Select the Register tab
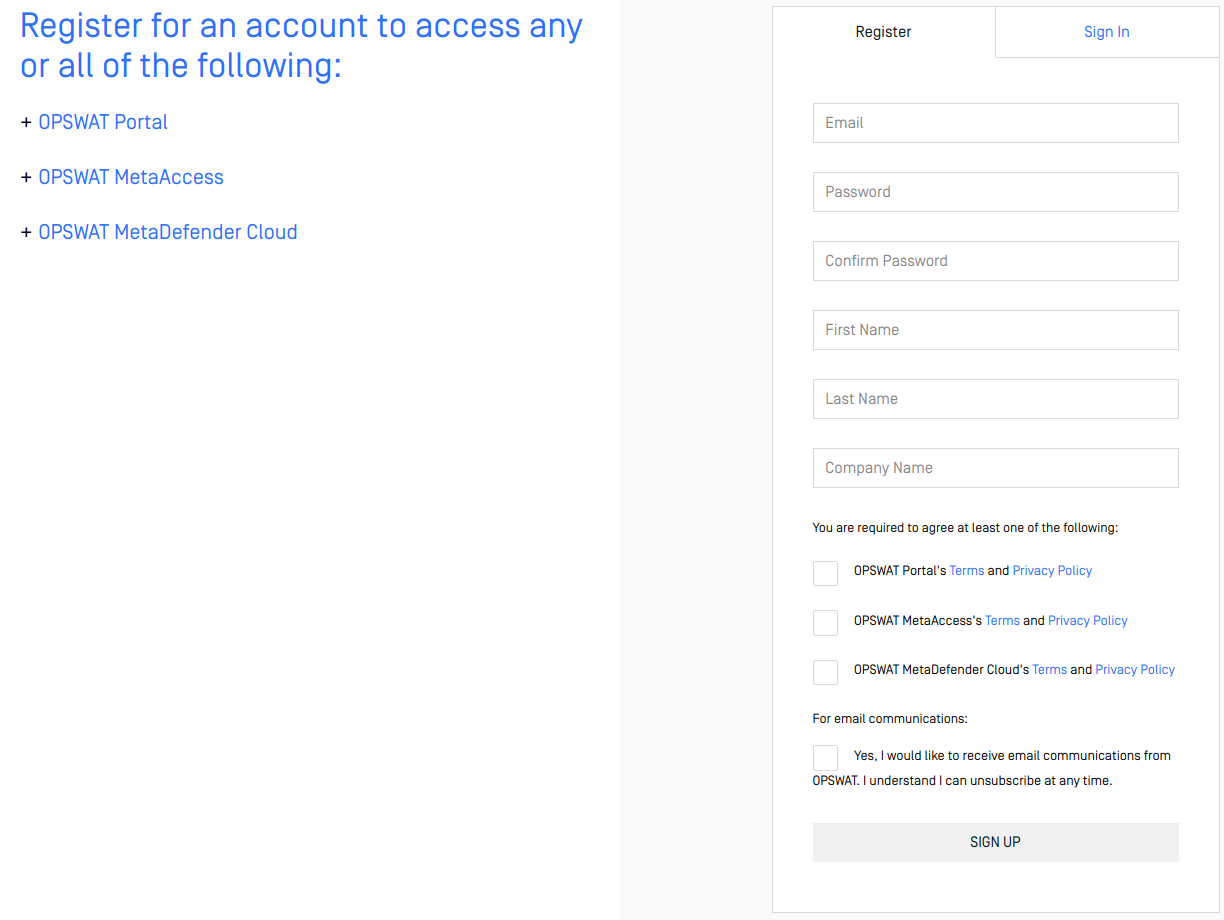The image size is (1224, 920). (884, 32)
